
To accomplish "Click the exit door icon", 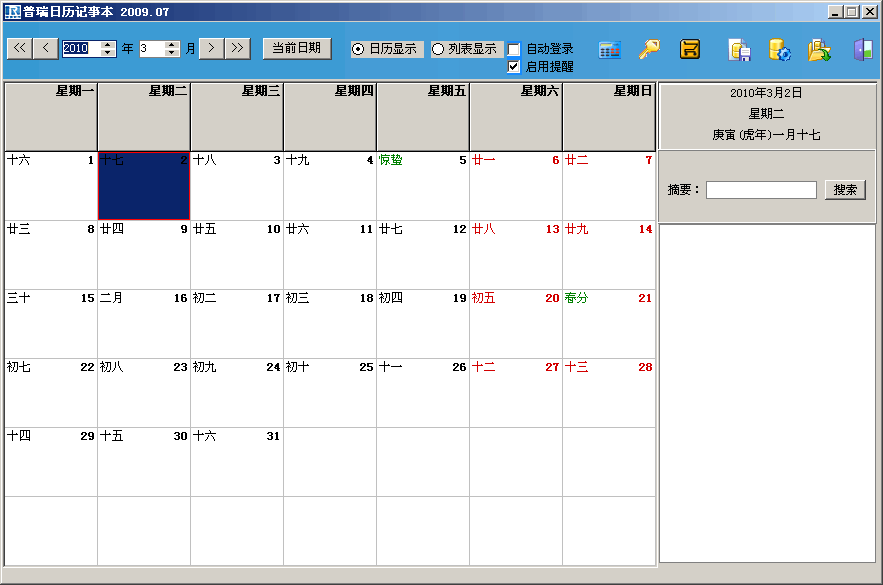I will click(861, 48).
